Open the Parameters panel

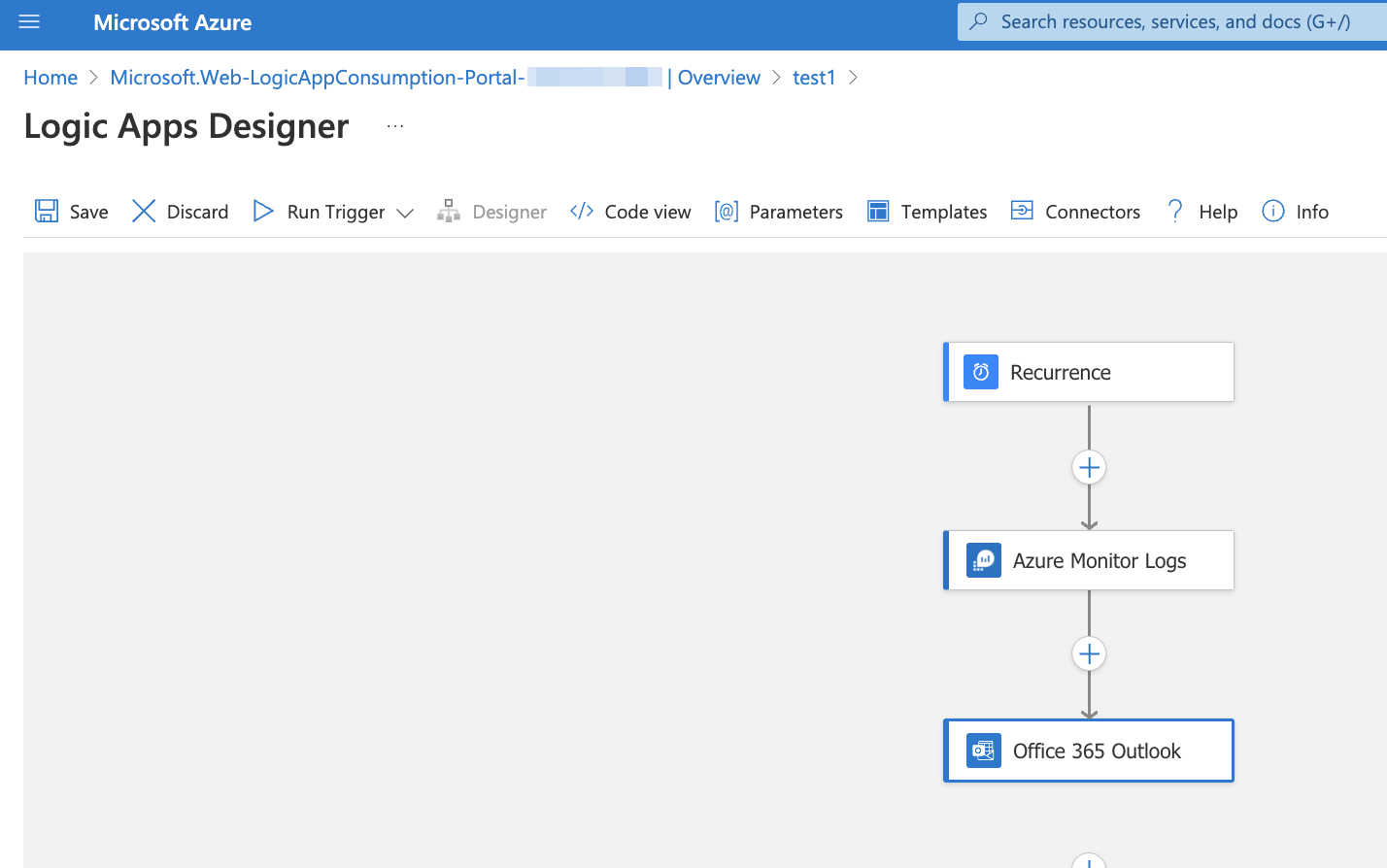(x=779, y=212)
